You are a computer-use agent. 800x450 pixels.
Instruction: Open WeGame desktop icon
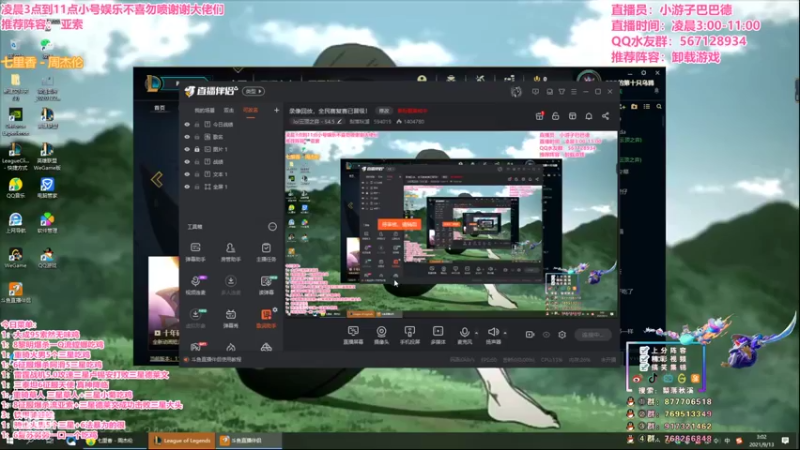tap(15, 258)
